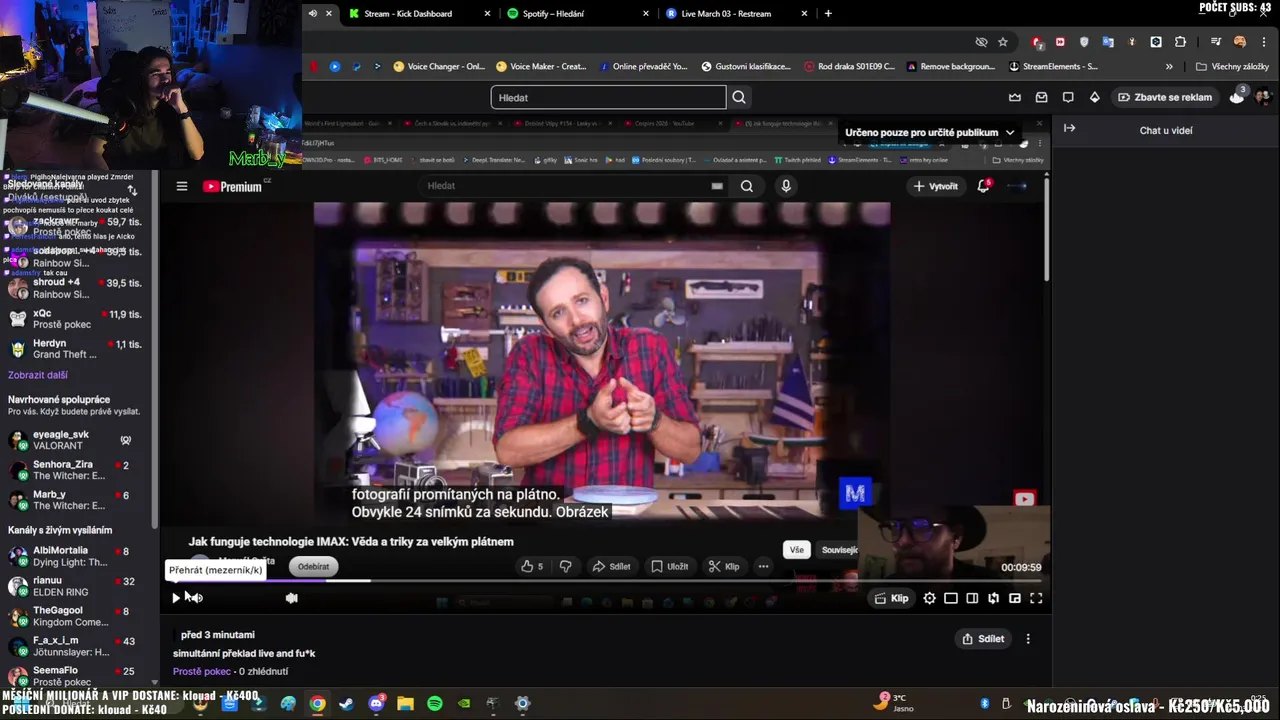The image size is (1280, 720).
Task: Click the Sdílet button under the video
Action: pyautogui.click(x=611, y=566)
